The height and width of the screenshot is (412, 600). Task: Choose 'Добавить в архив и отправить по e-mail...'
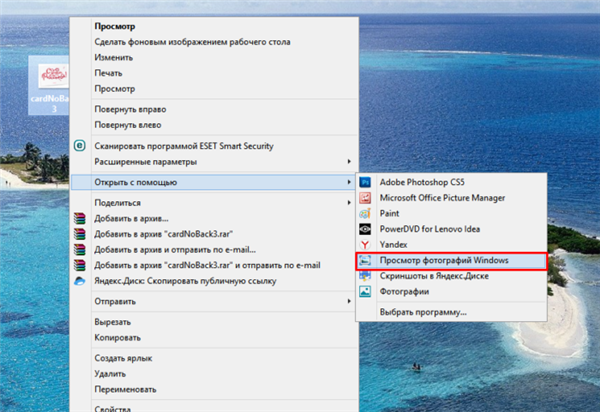pyautogui.click(x=175, y=250)
